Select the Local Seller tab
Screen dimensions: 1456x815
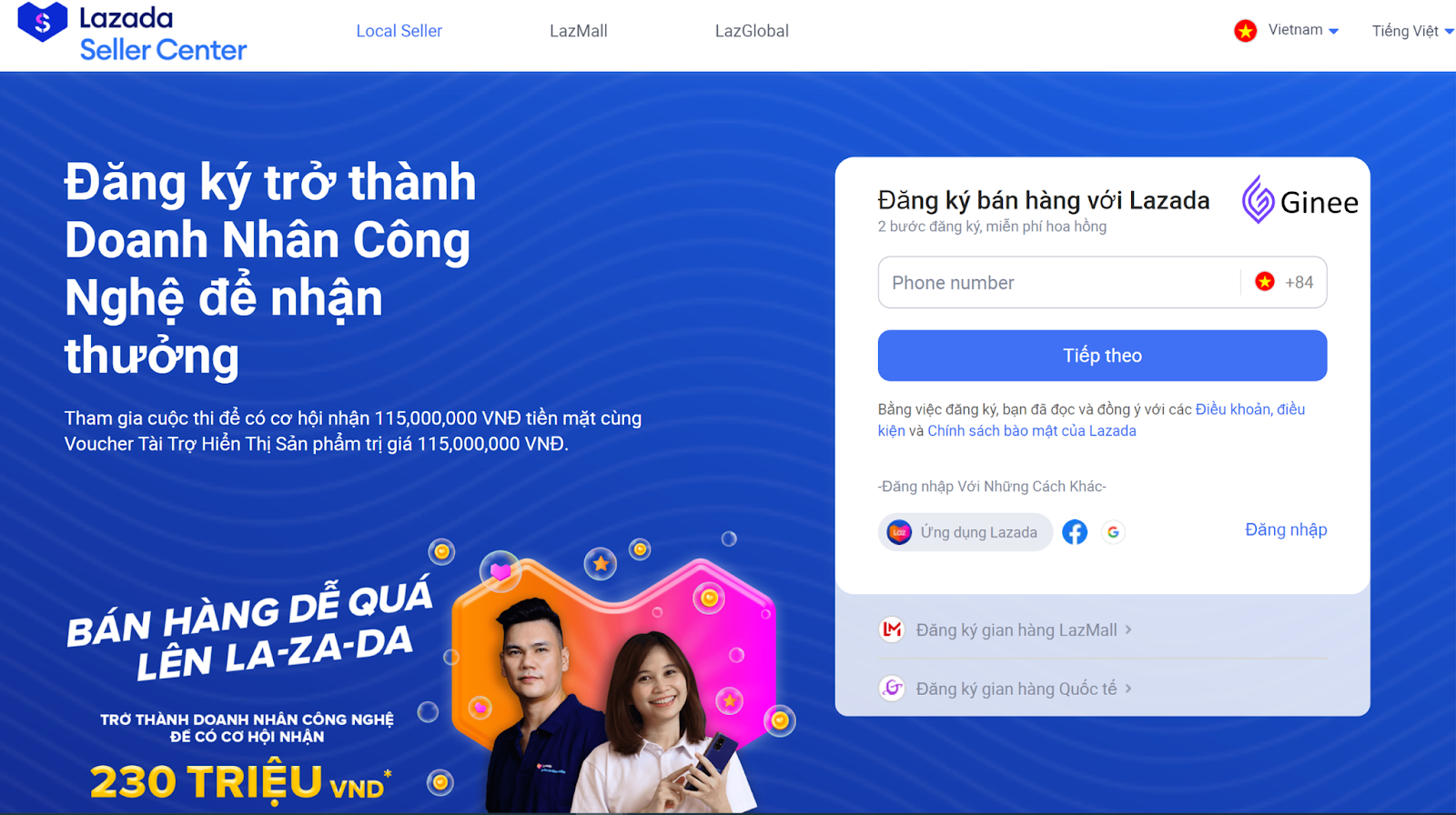click(x=399, y=31)
